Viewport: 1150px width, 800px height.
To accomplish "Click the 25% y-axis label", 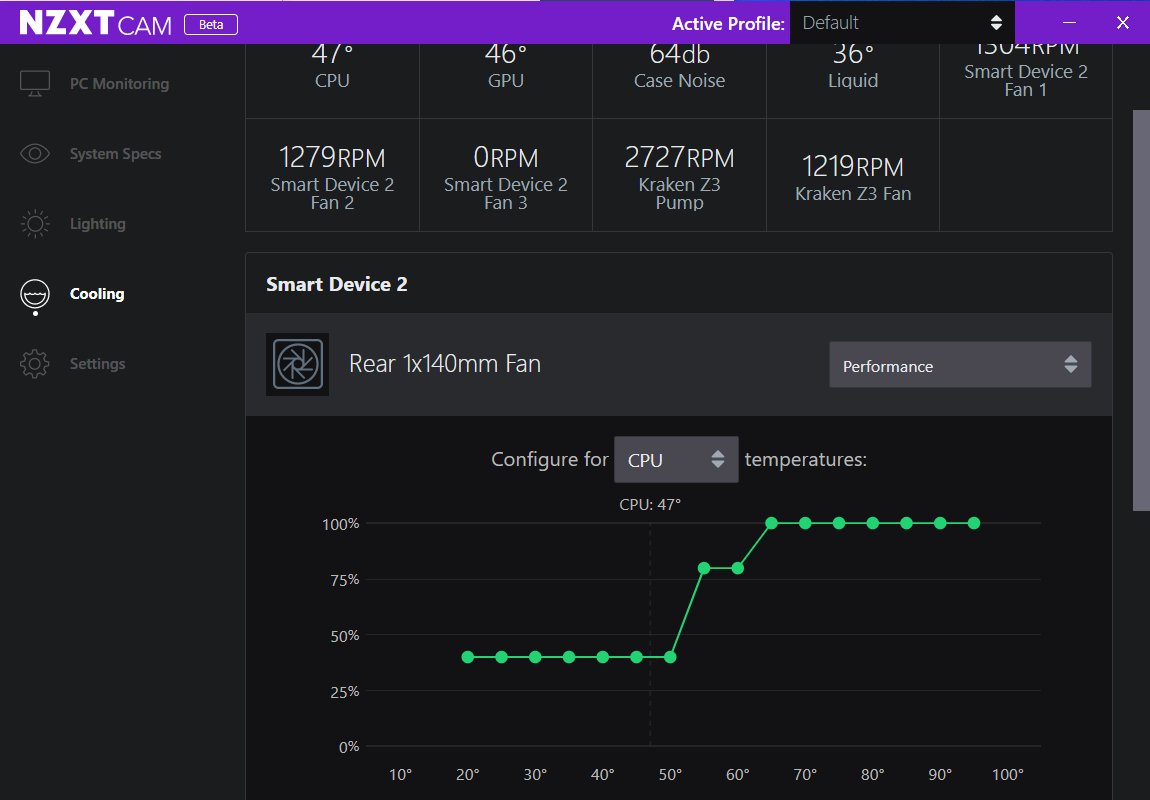I will click(x=344, y=691).
